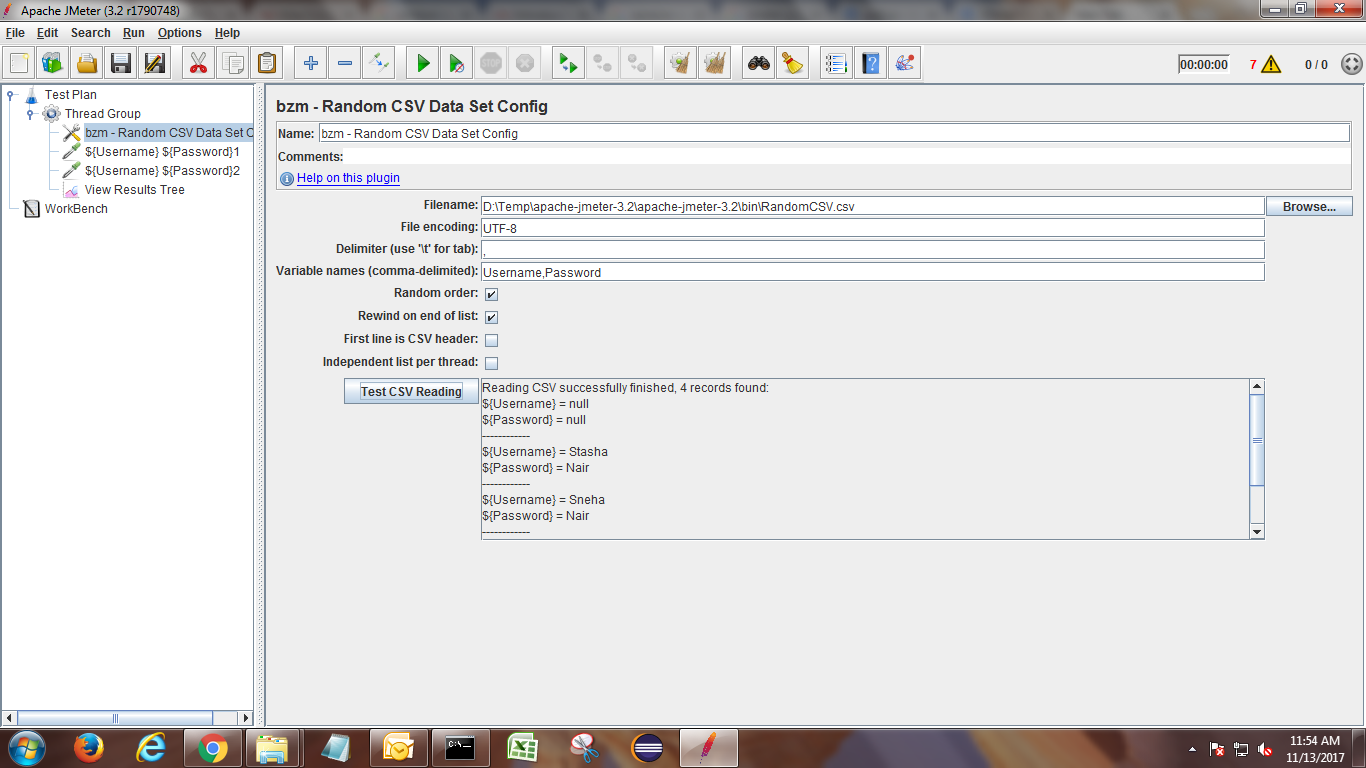Click the Delimiter input field

tap(872, 250)
